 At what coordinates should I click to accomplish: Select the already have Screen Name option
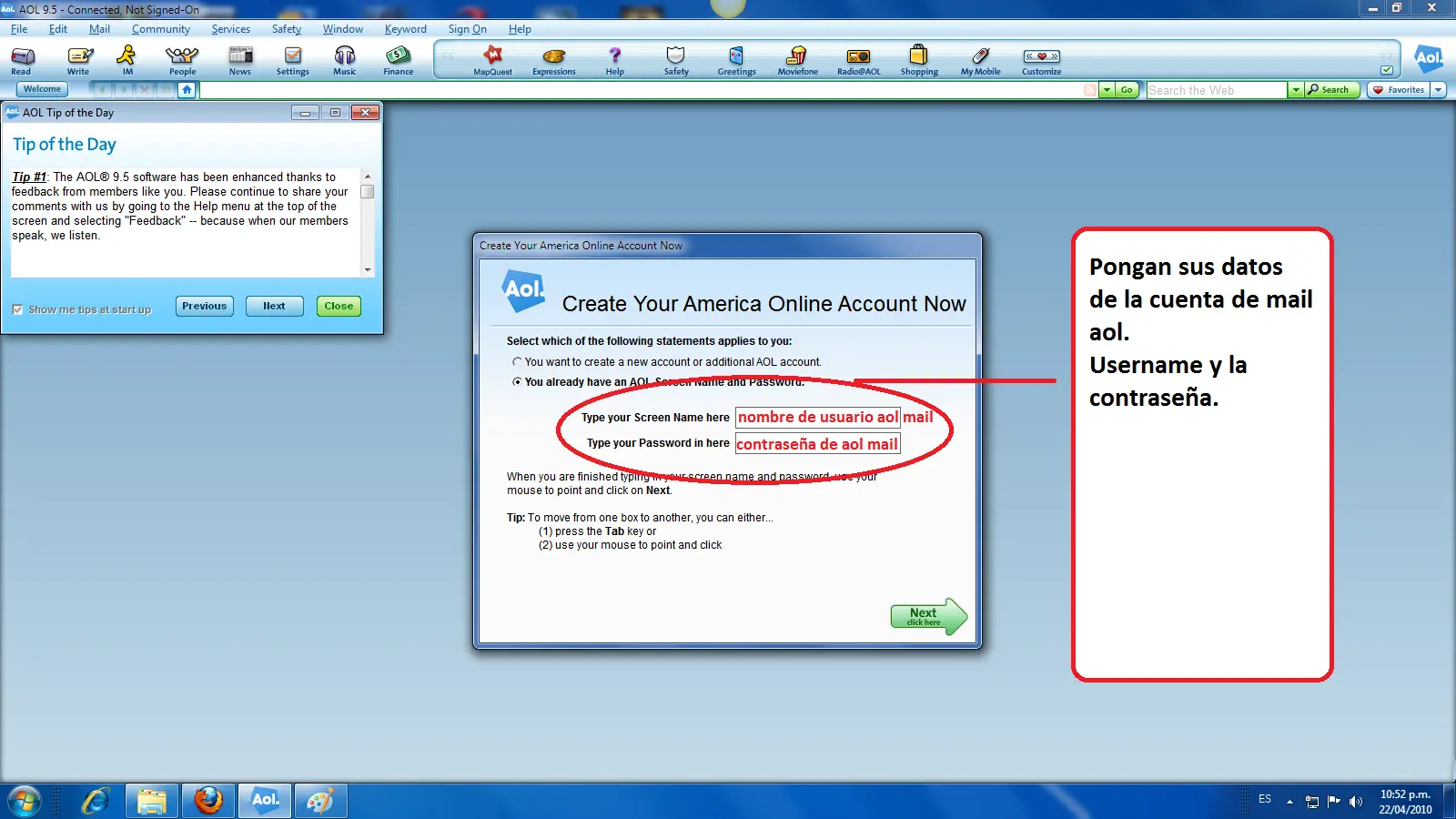click(x=517, y=382)
